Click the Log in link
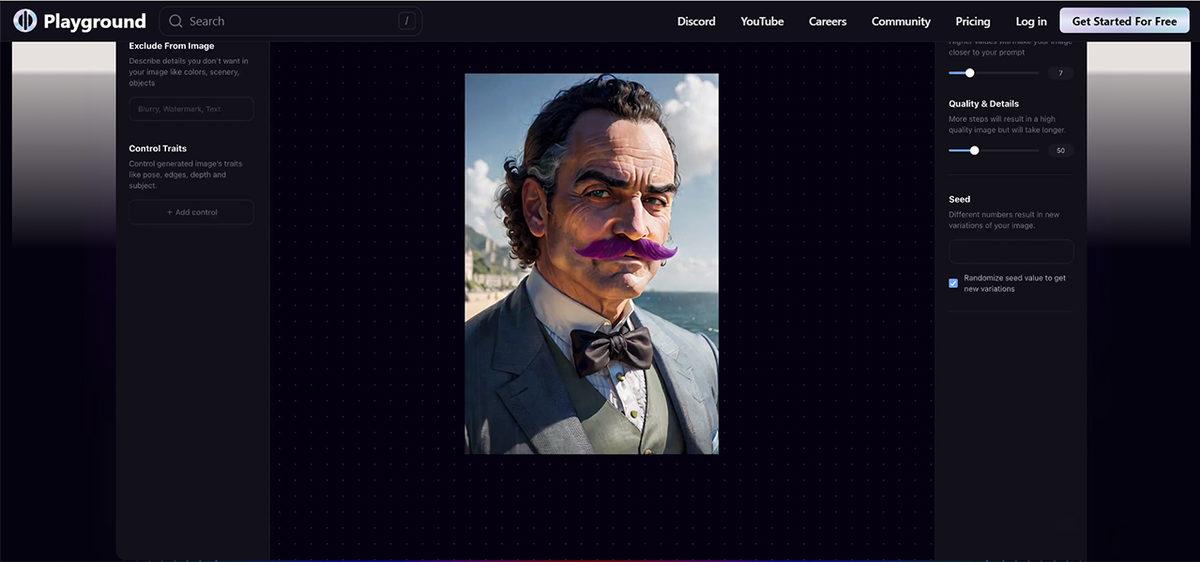This screenshot has height=562, width=1200. [x=1031, y=21]
